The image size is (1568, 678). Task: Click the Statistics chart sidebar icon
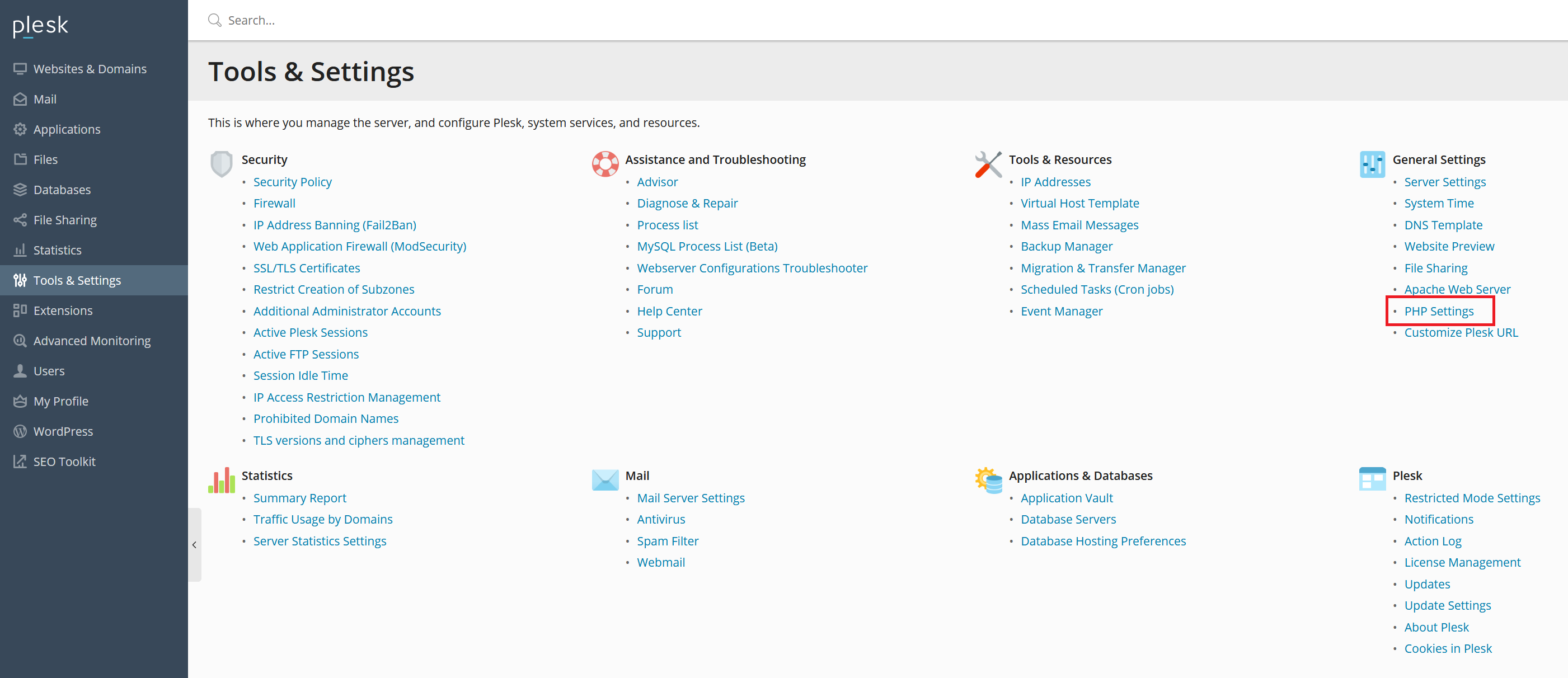point(20,250)
